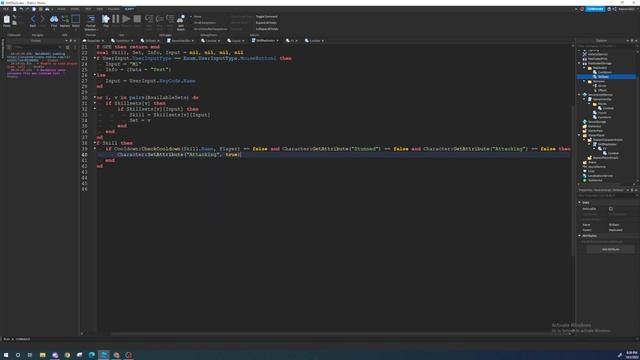640x360 pixels.
Task: Click the Paste clipboard icon
Action: [7, 19]
